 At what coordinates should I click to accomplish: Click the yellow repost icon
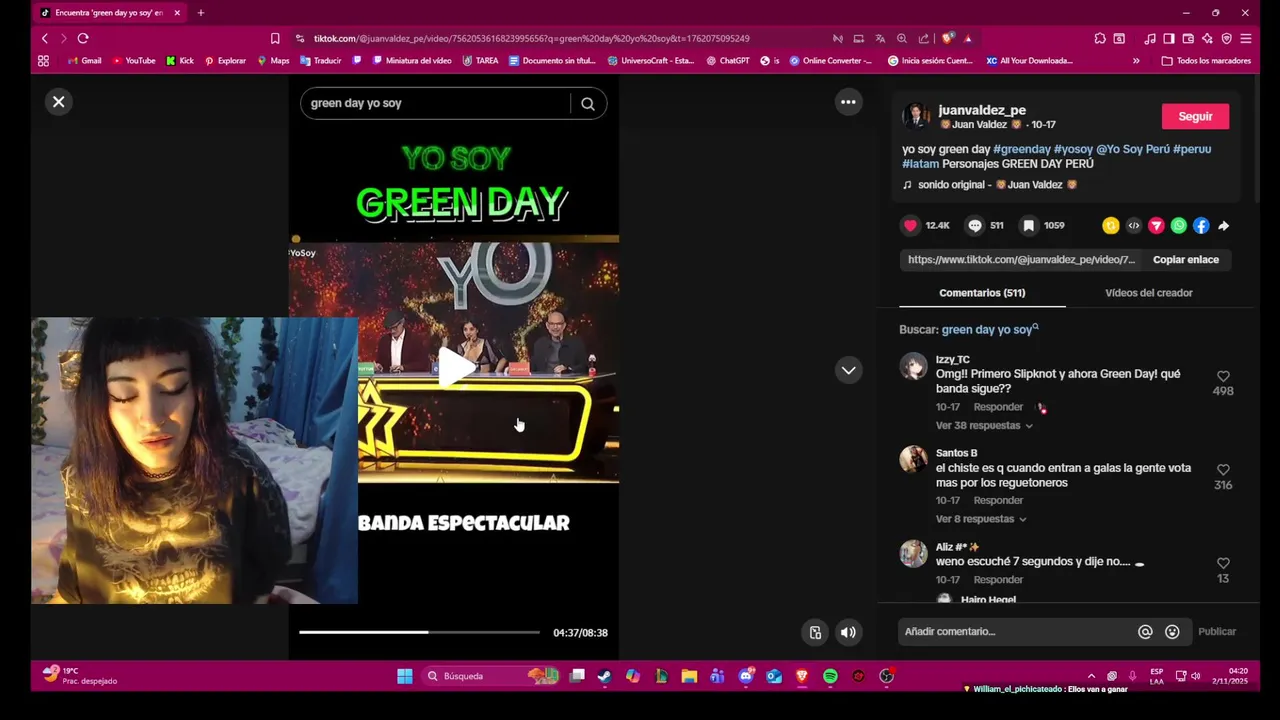[x=1111, y=226]
